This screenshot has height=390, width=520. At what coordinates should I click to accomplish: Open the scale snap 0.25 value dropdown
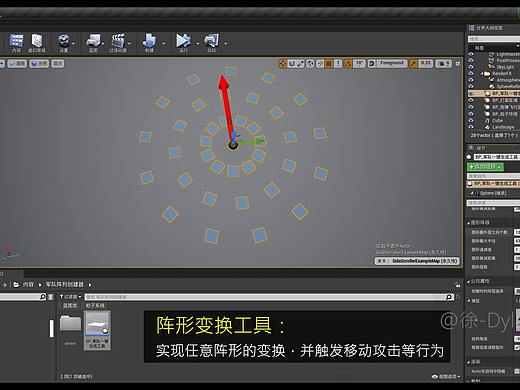coord(426,63)
